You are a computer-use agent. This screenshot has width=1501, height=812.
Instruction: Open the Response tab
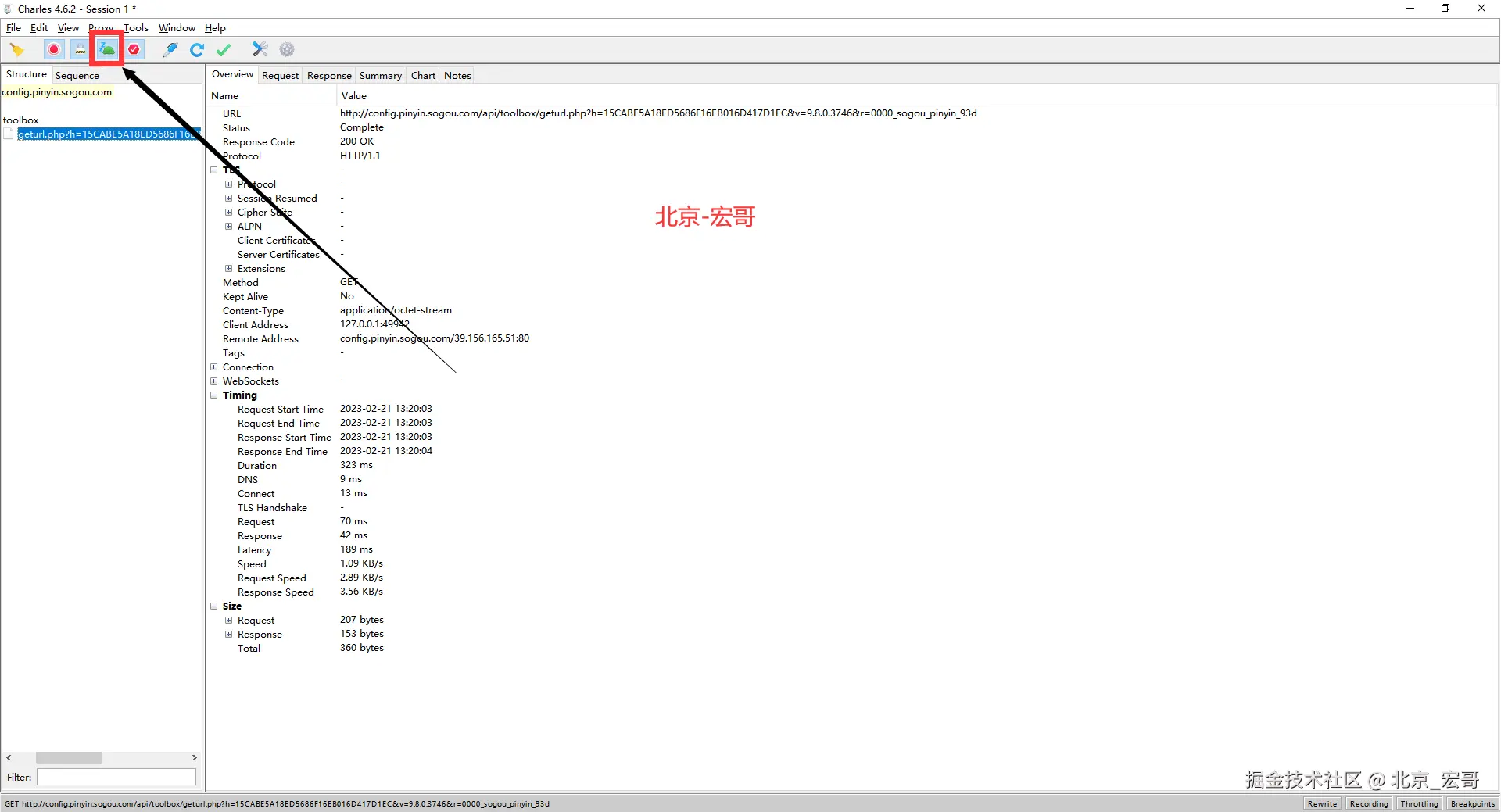pyautogui.click(x=329, y=76)
